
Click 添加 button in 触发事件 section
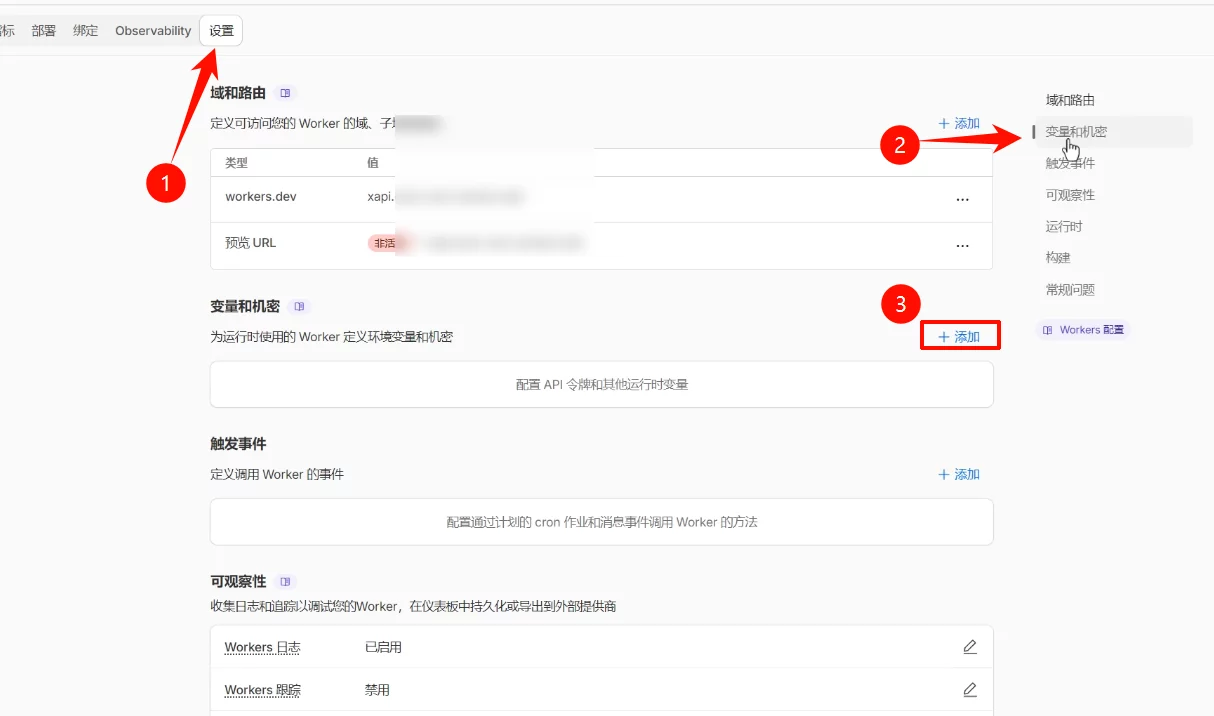click(959, 475)
